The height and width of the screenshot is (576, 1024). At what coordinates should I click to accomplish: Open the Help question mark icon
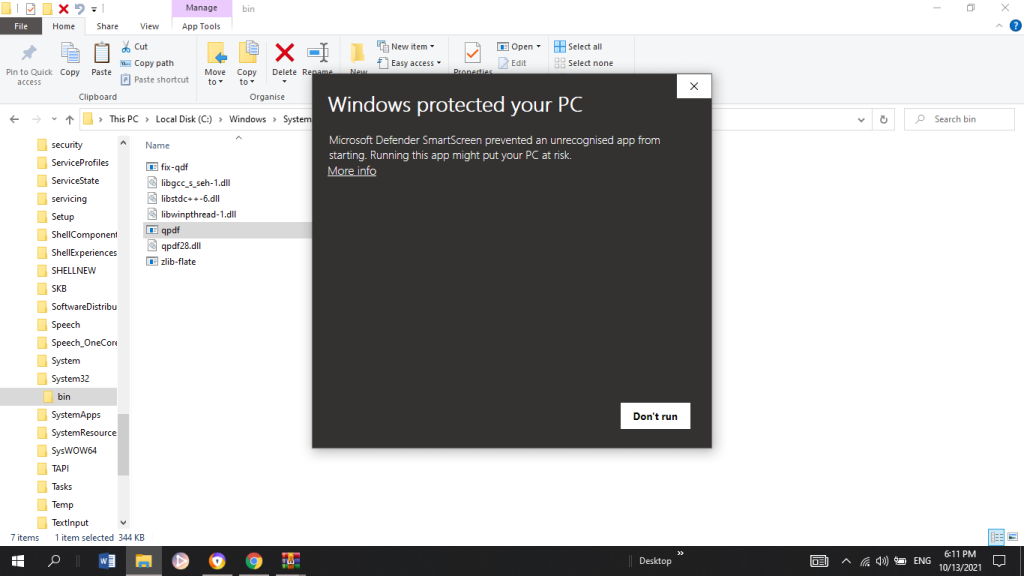[1016, 25]
